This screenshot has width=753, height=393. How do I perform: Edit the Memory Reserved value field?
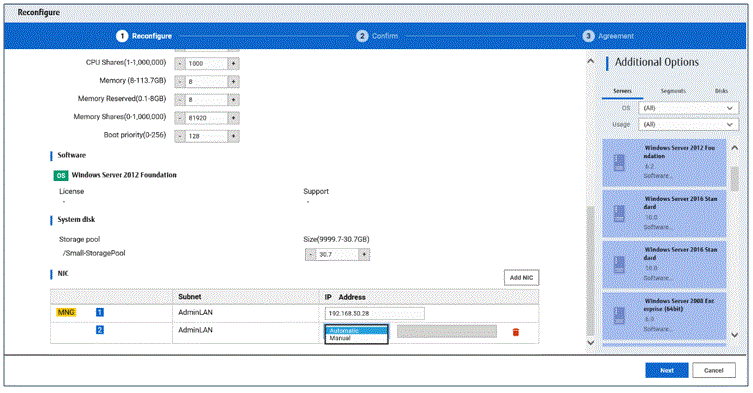tap(206, 100)
